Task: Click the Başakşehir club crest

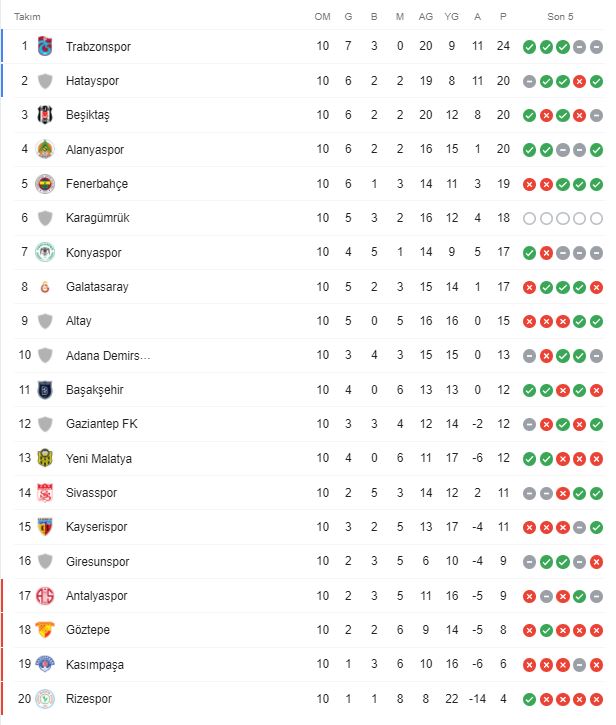Action: (x=45, y=390)
